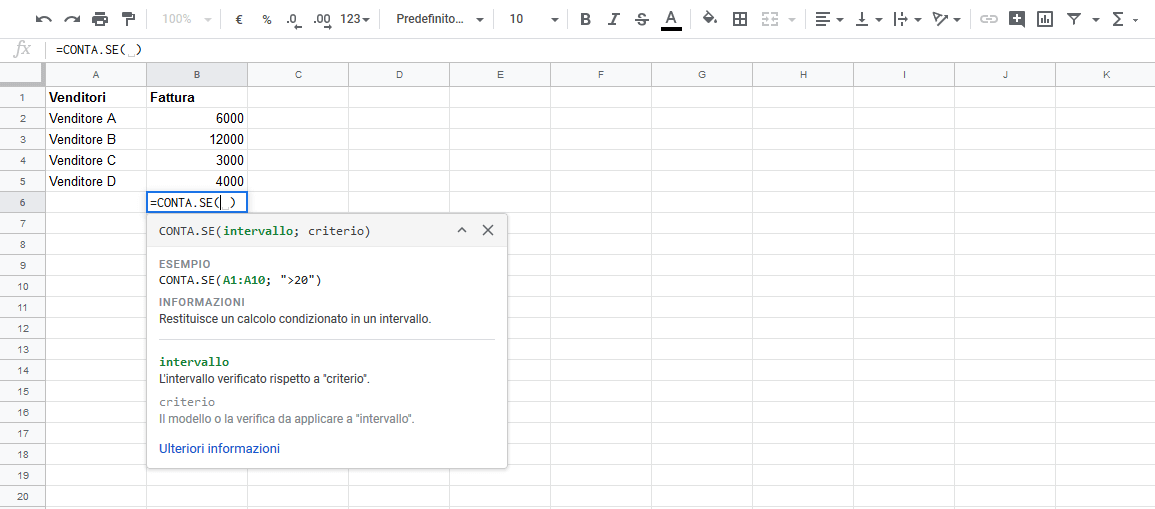
Task: Click the Merge cells icon
Action: tap(770, 19)
